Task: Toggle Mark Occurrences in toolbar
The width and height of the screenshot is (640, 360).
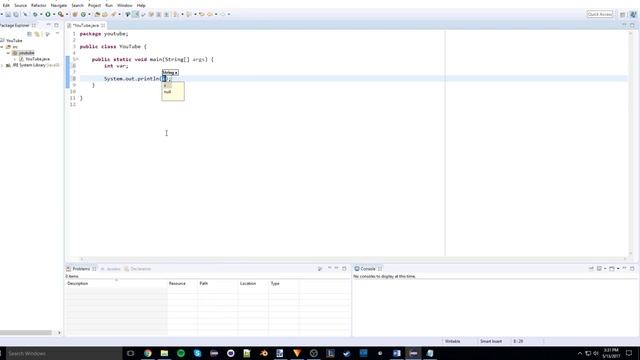Action: (136, 14)
